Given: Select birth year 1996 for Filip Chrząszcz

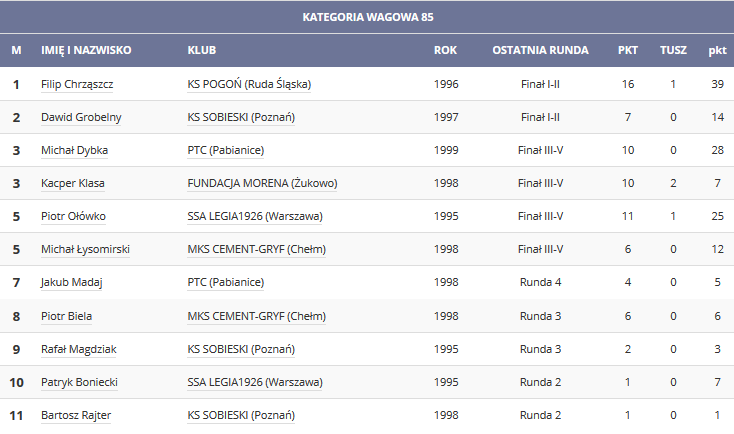Looking at the screenshot, I should [x=446, y=84].
